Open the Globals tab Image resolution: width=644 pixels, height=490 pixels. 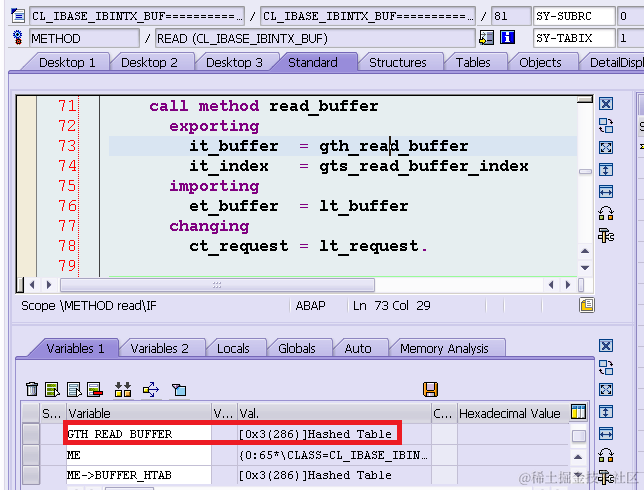click(x=297, y=349)
